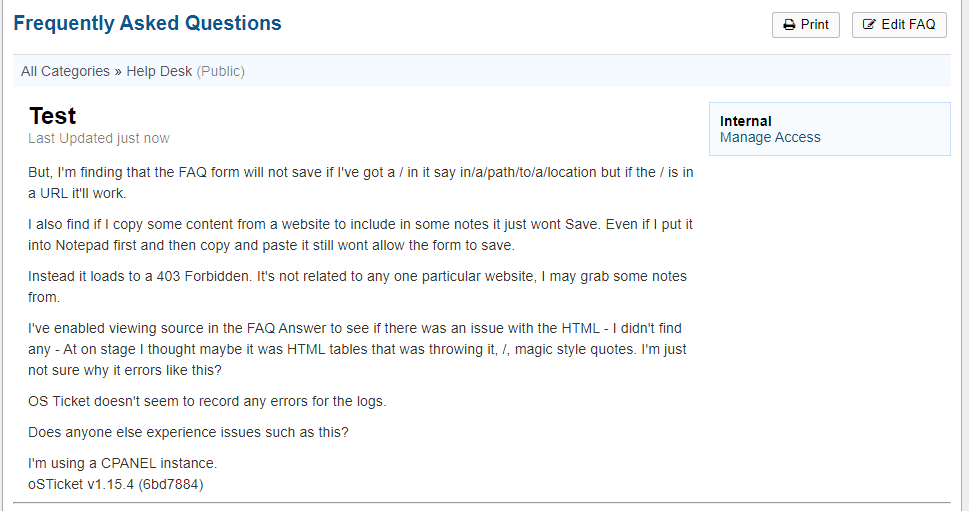Click the Test FAQ title
The image size is (969, 511).
click(x=53, y=116)
